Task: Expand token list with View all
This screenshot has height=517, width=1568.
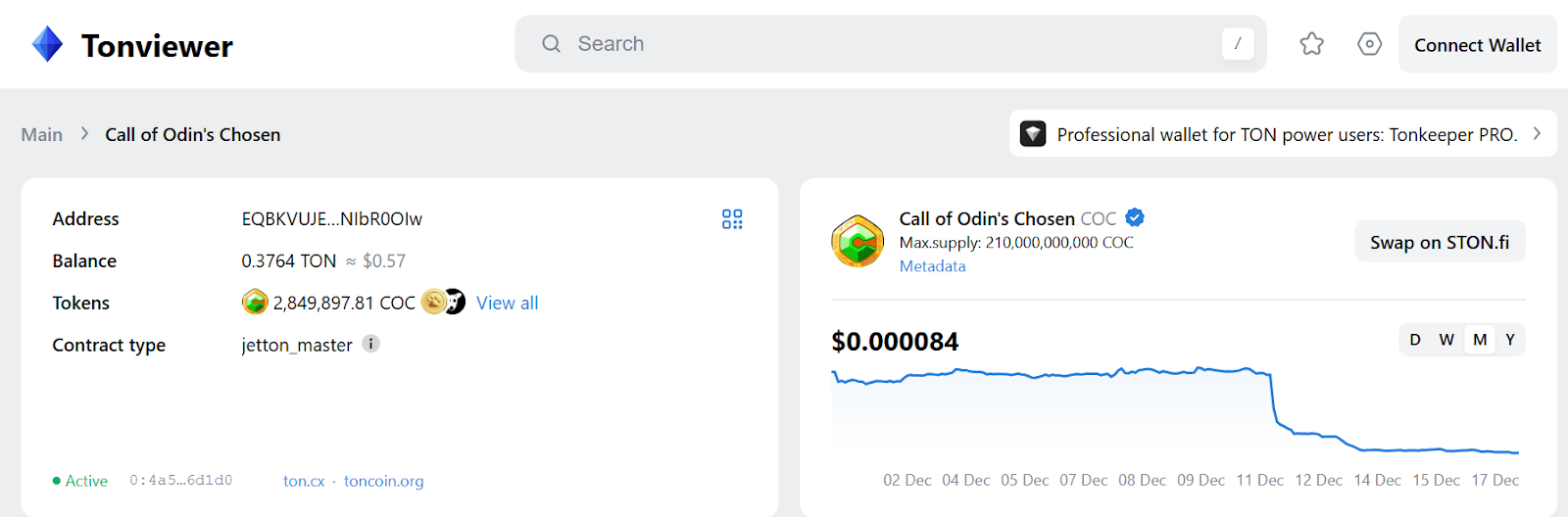Action: click(x=507, y=304)
